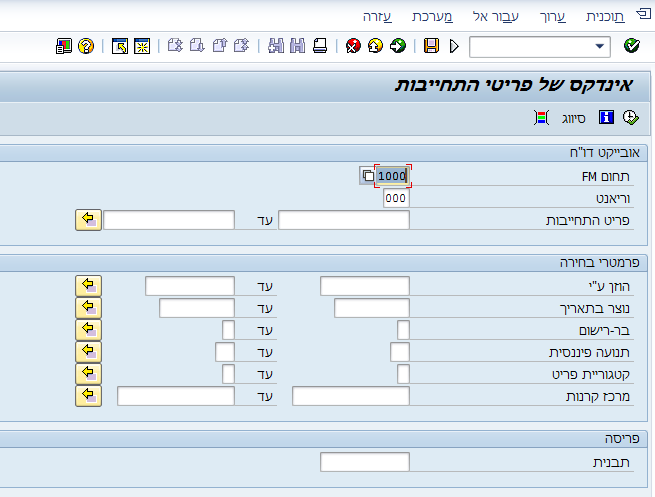Viewport: 655px width, 497px height.
Task: Open the עבור אל menu
Action: click(x=495, y=17)
